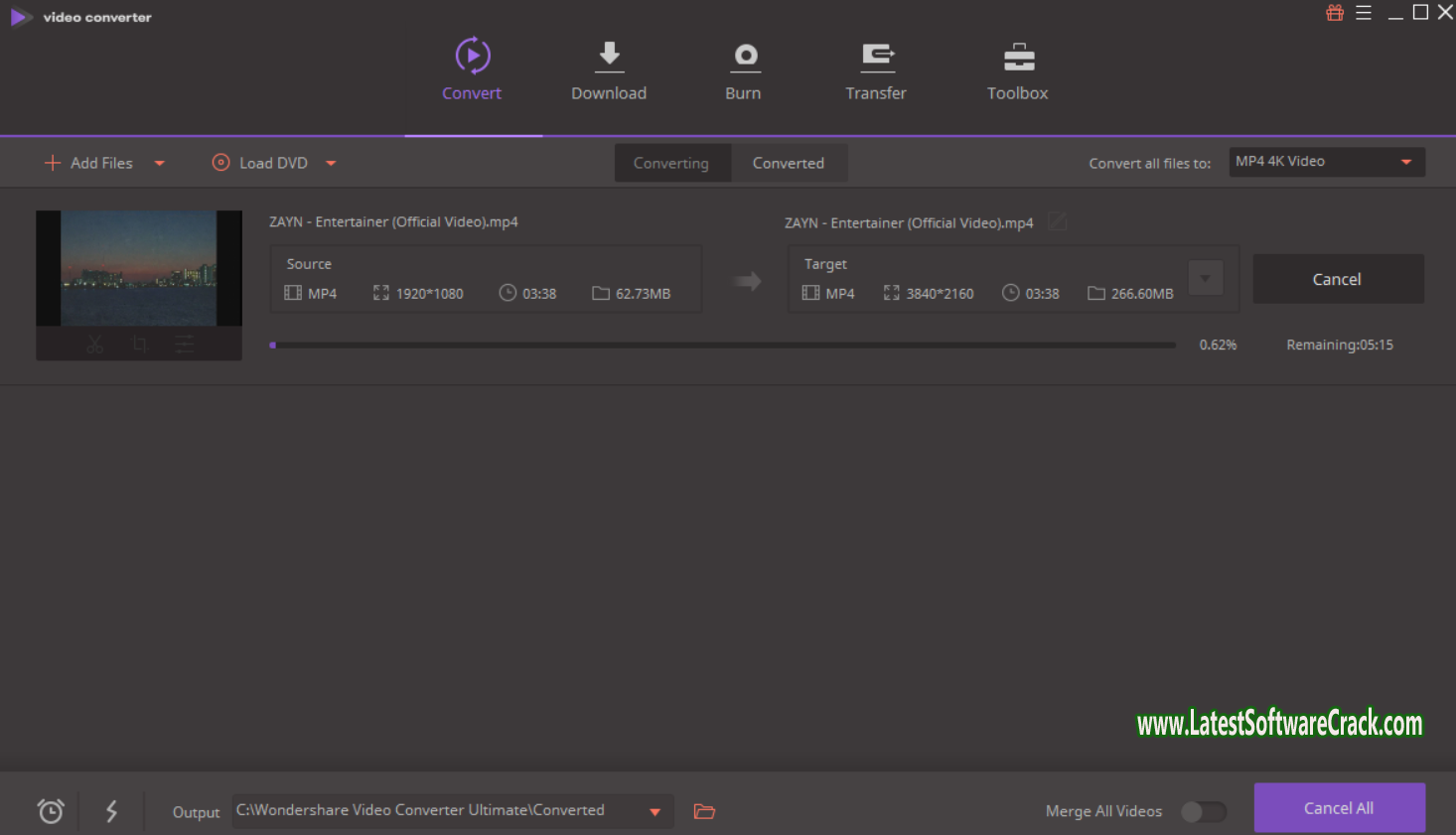Viewport: 1456px width, 835px height.
Task: Open the gift promotion icon
Action: pyautogui.click(x=1334, y=13)
